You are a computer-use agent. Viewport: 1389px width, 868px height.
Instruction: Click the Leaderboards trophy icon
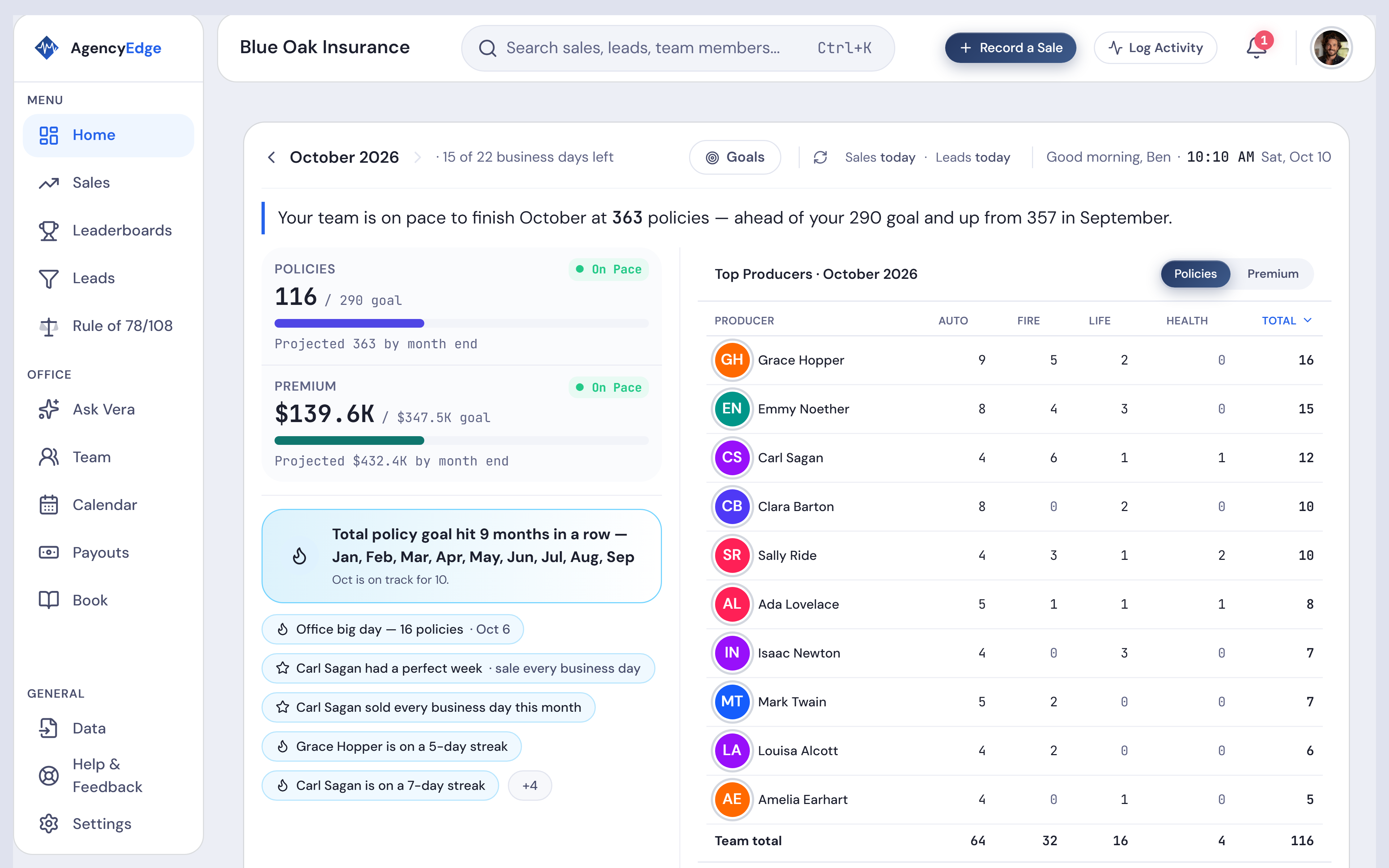[49, 230]
